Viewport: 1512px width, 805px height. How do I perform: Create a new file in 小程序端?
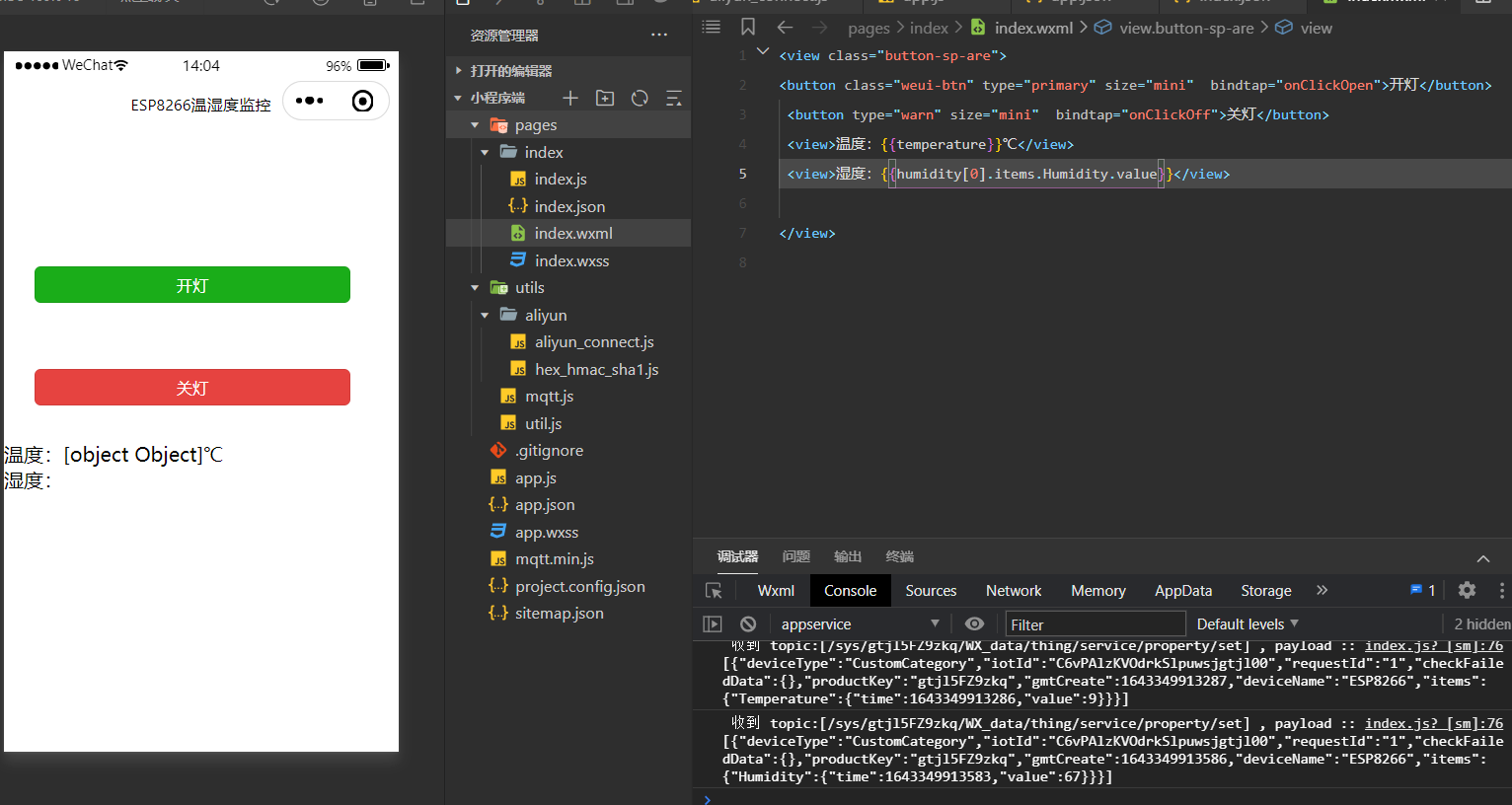pos(570,98)
